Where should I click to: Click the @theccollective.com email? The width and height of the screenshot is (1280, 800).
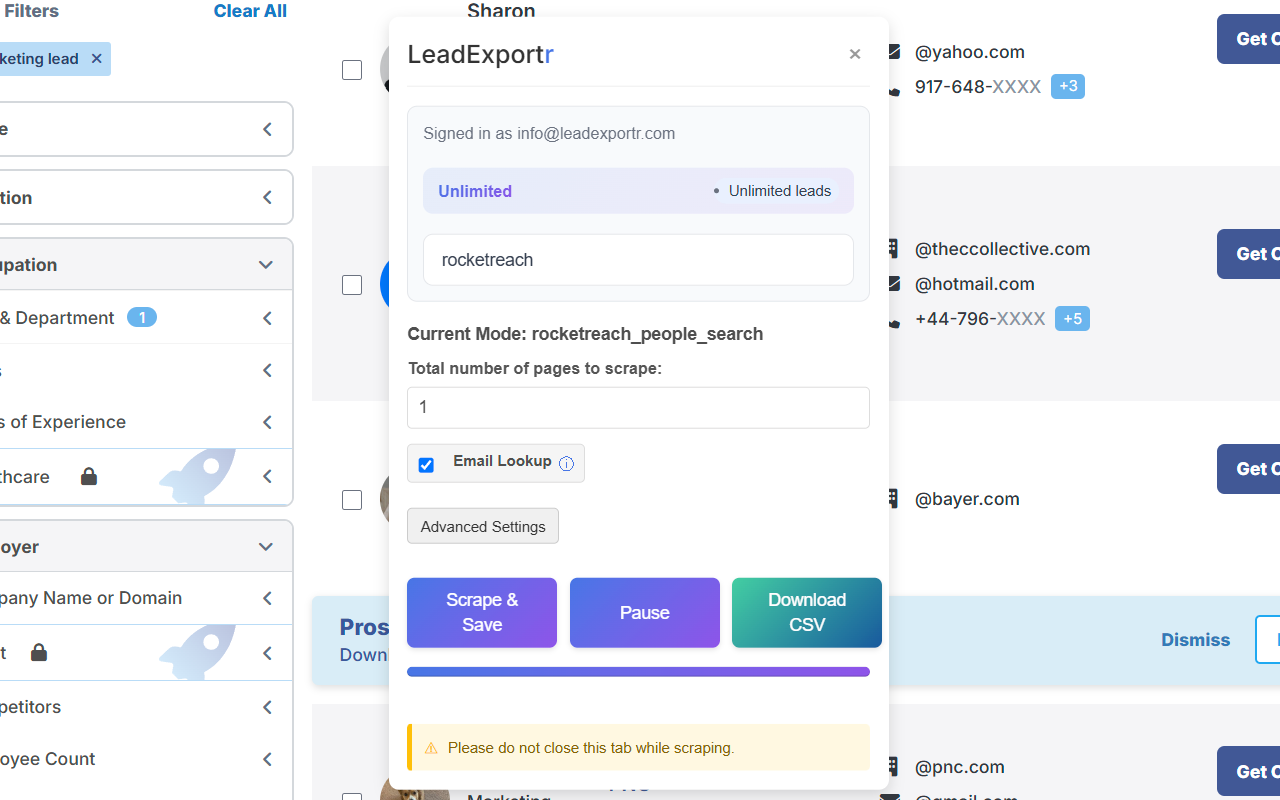[x=1003, y=249]
